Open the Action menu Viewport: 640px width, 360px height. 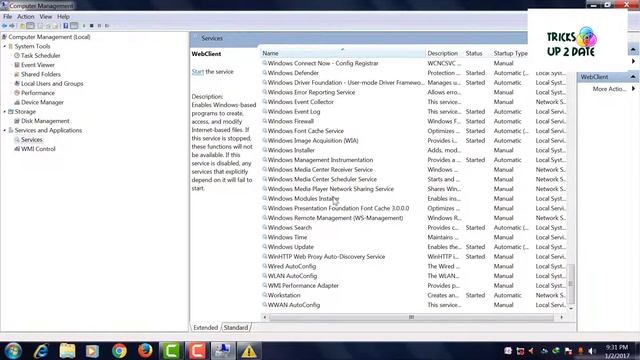(x=25, y=17)
